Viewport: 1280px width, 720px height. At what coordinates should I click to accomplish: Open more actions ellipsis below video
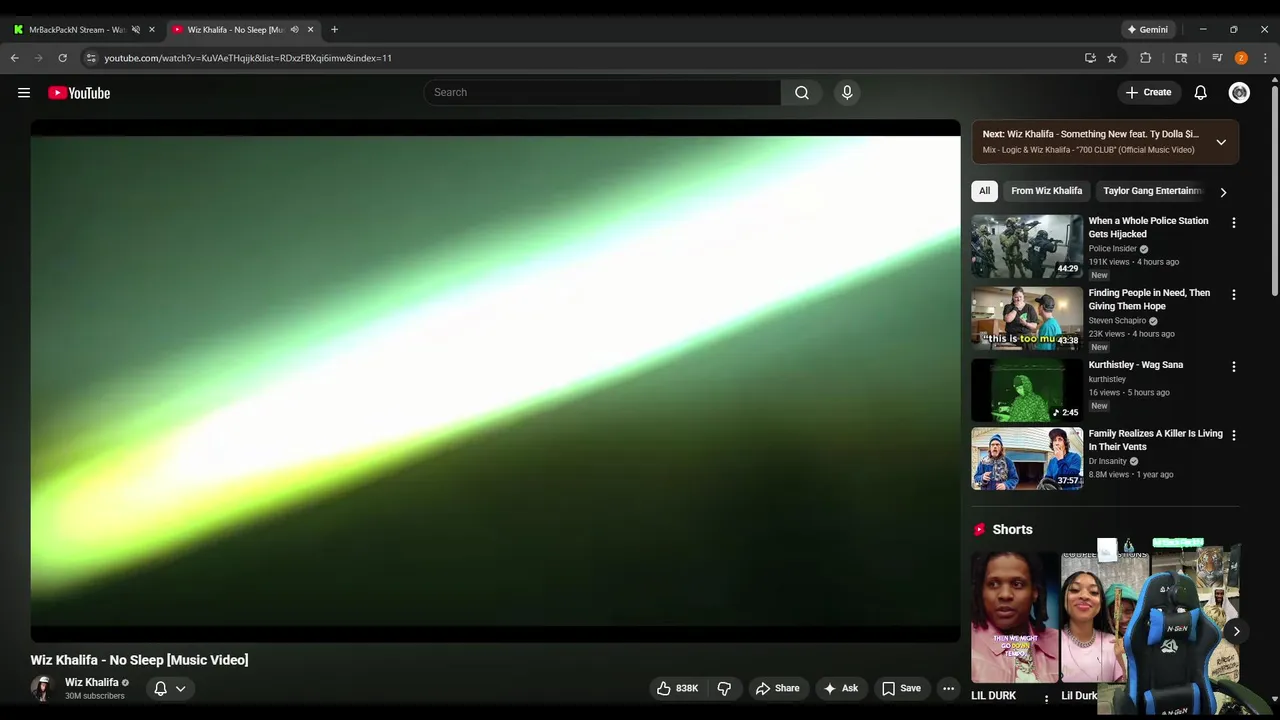coord(948,688)
